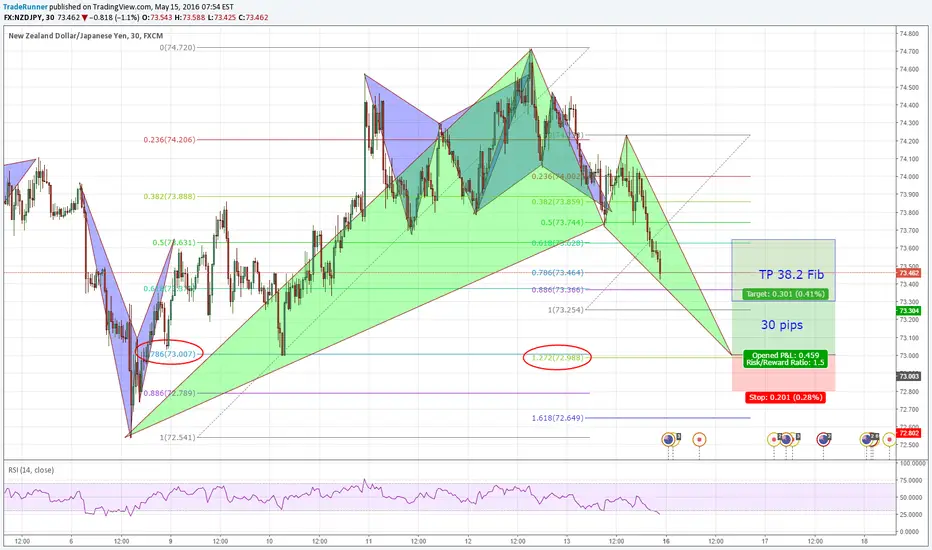Image resolution: width=932 pixels, height=550 pixels.
Task: Click the dark 73.003 price axis label
Action: pyautogui.click(x=909, y=376)
